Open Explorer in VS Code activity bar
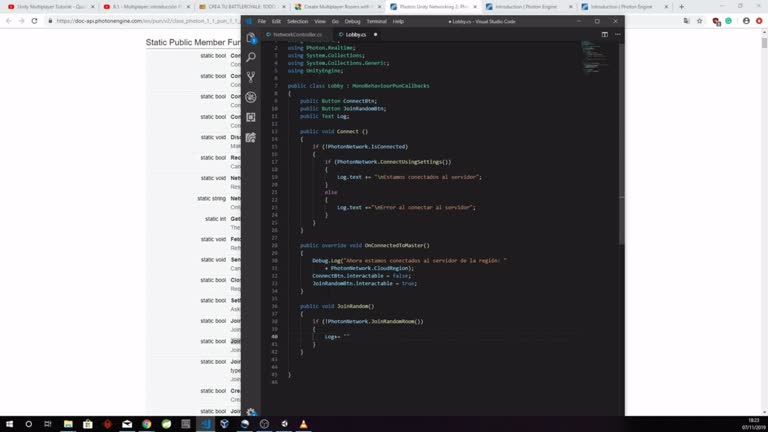 point(251,38)
